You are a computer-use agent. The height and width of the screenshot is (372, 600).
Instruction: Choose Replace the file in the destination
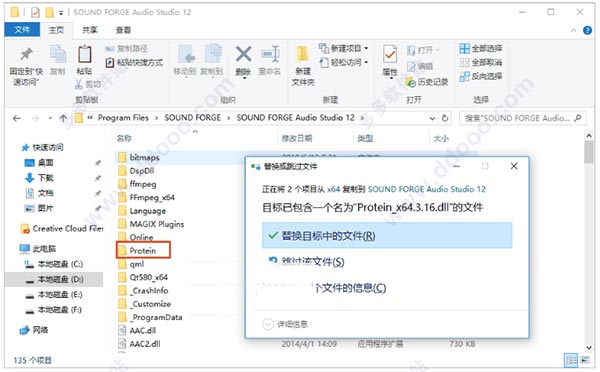[387, 235]
